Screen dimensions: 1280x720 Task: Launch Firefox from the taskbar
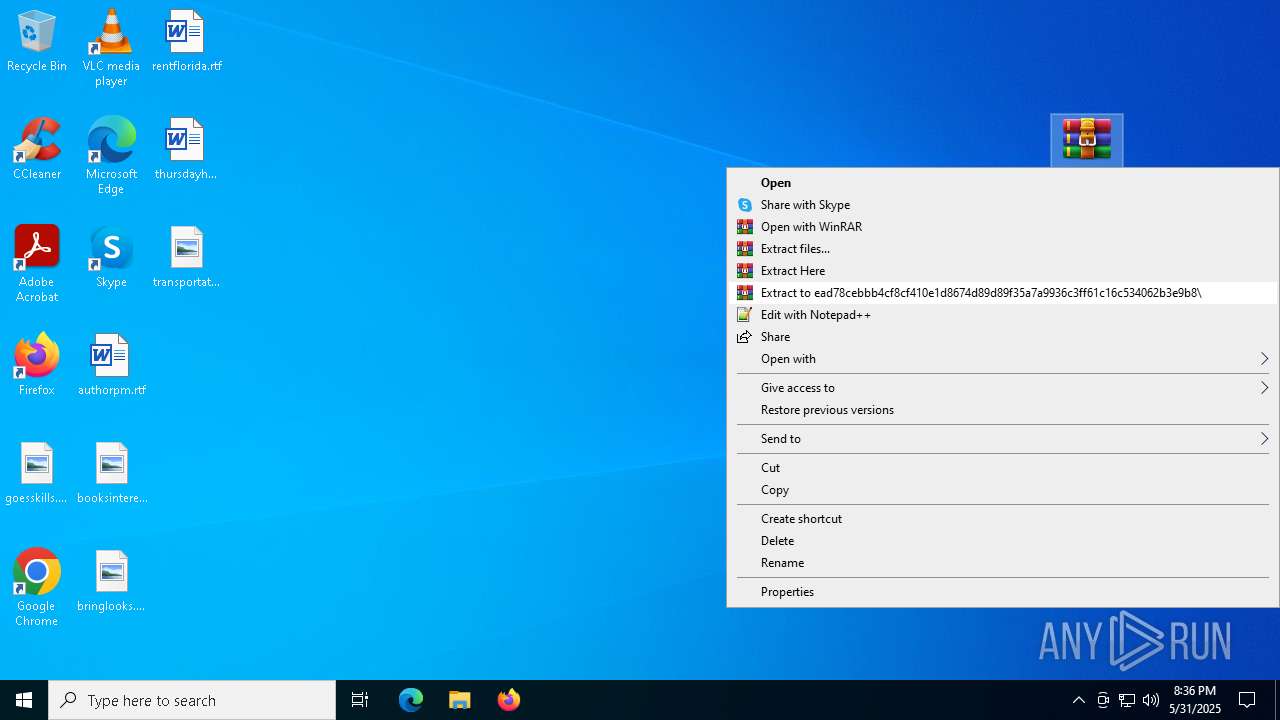point(509,700)
